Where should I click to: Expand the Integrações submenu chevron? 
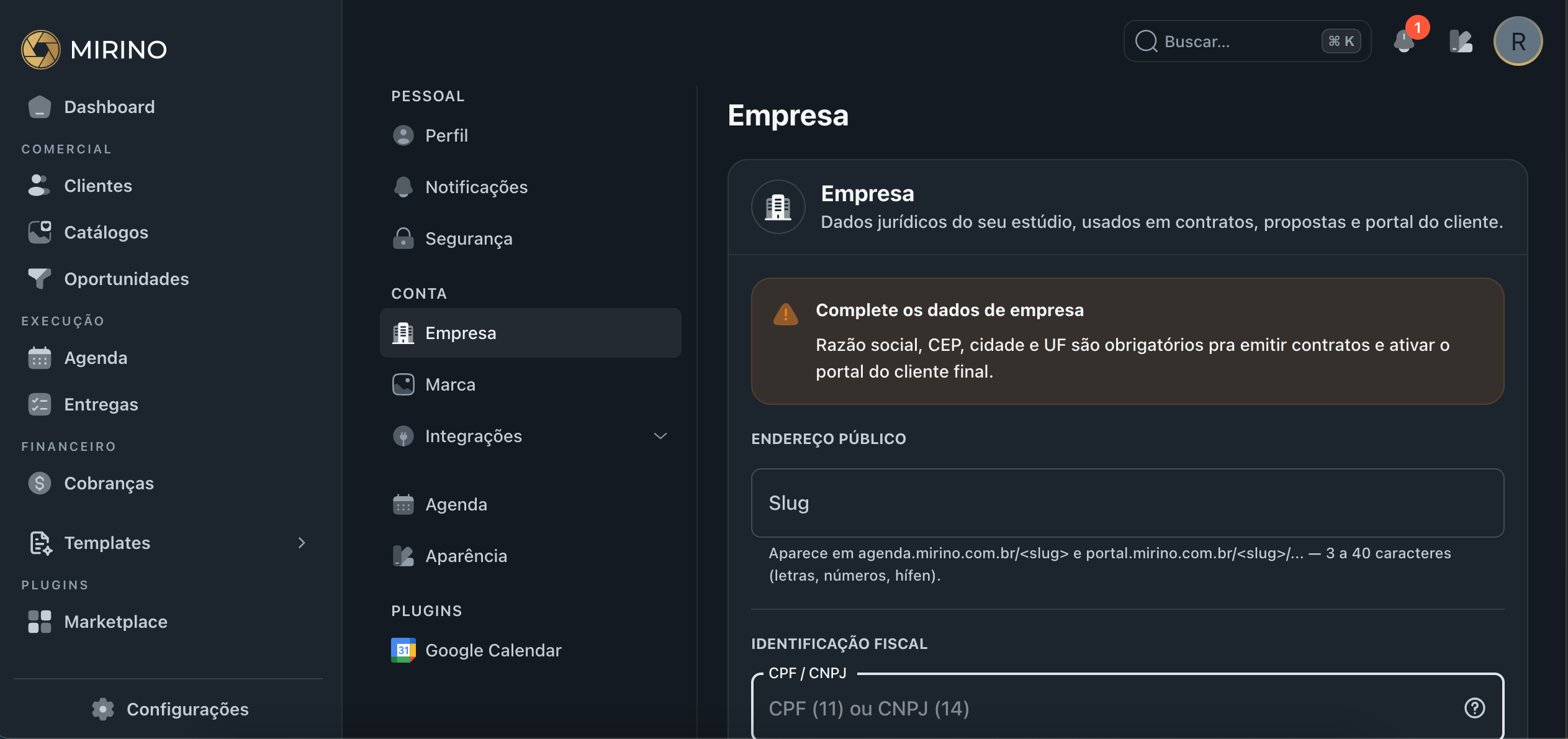660,436
